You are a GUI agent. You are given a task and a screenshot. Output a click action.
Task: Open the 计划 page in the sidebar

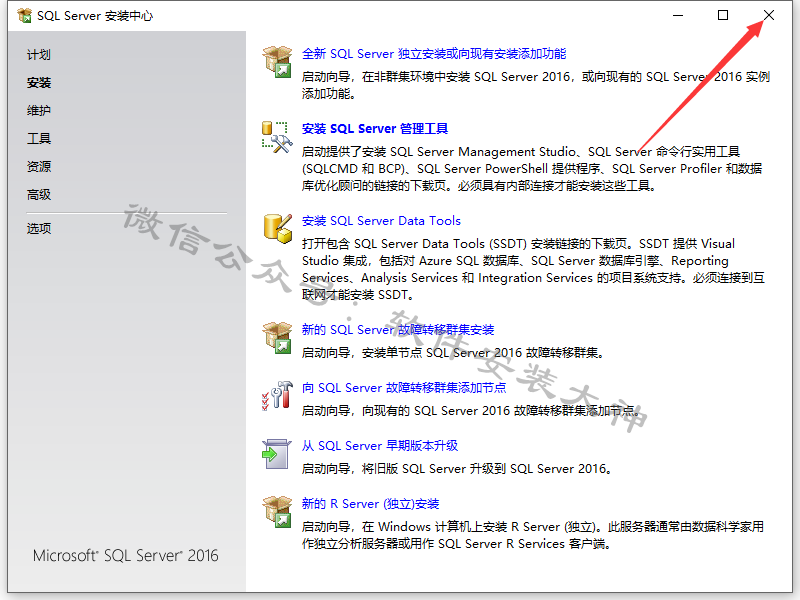[39, 55]
